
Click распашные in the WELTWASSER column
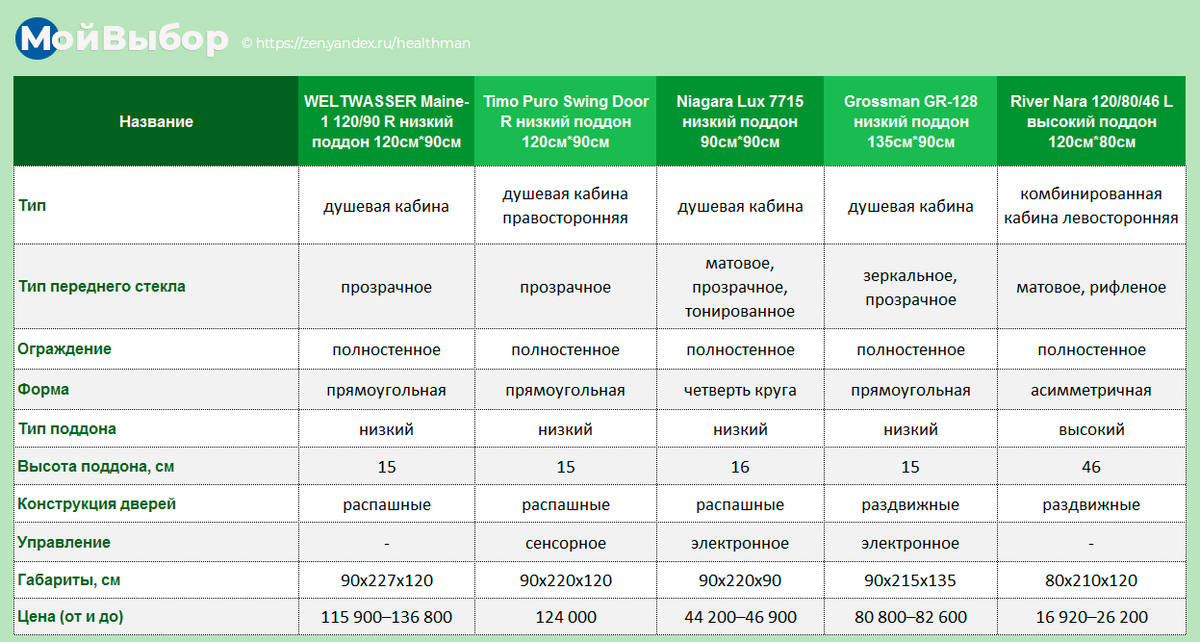pyautogui.click(x=386, y=505)
